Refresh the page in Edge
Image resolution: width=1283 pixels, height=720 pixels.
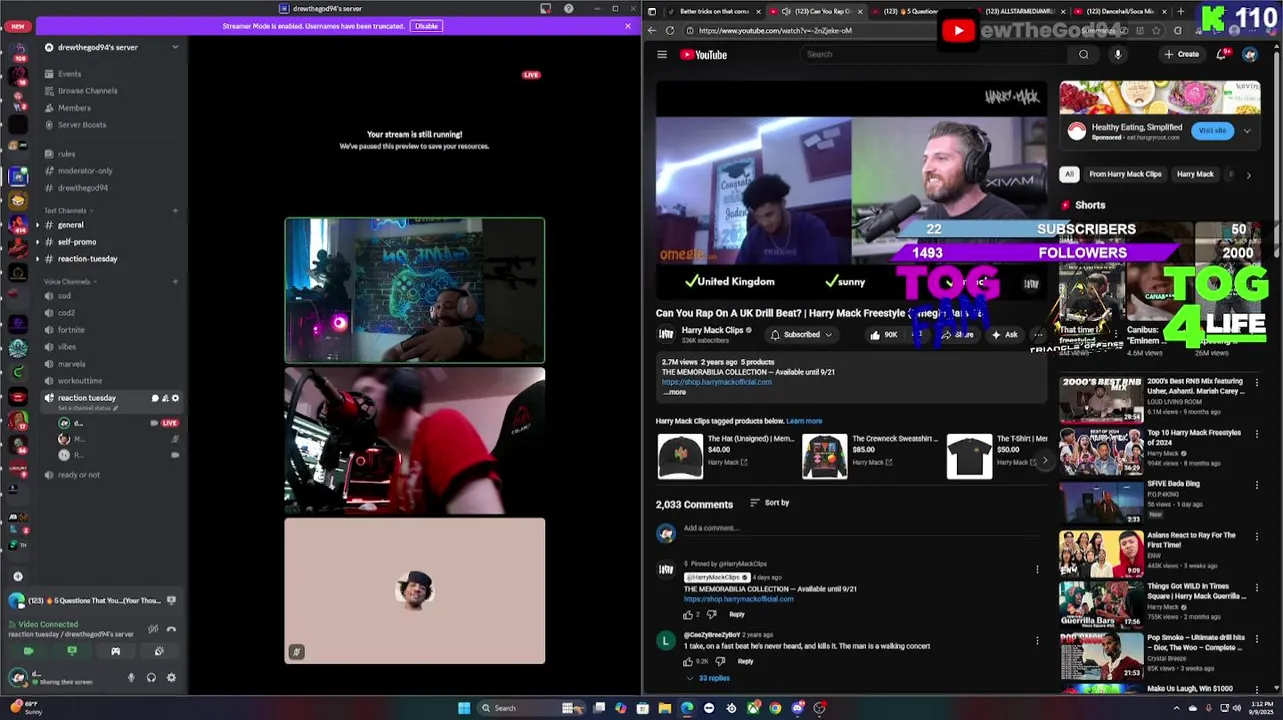click(670, 31)
